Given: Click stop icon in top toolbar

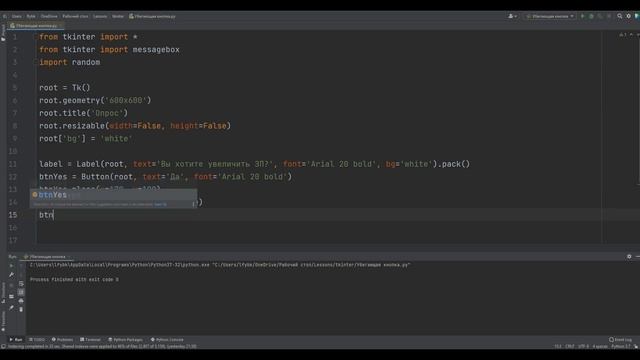Looking at the screenshot, I should pyautogui.click(x=609, y=16).
